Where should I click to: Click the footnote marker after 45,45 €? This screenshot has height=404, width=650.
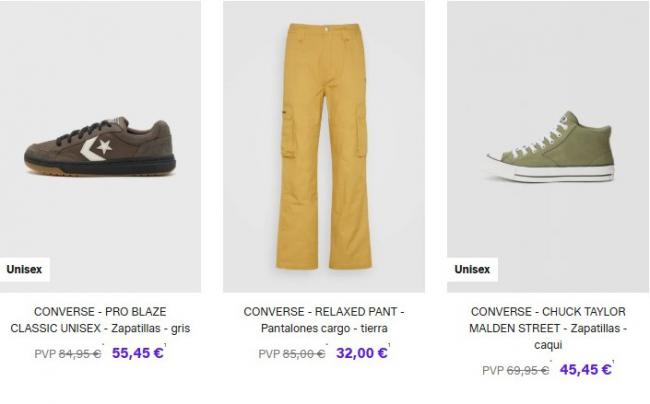614,362
